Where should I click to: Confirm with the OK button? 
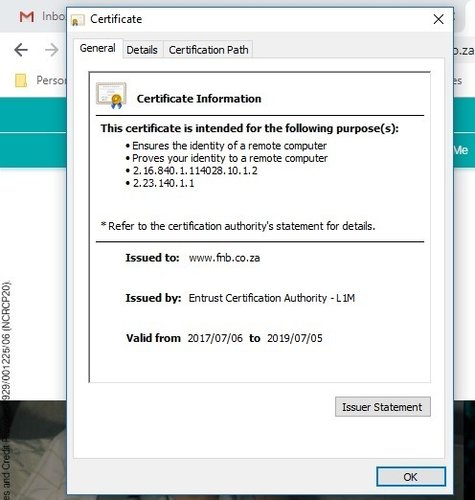[411, 477]
